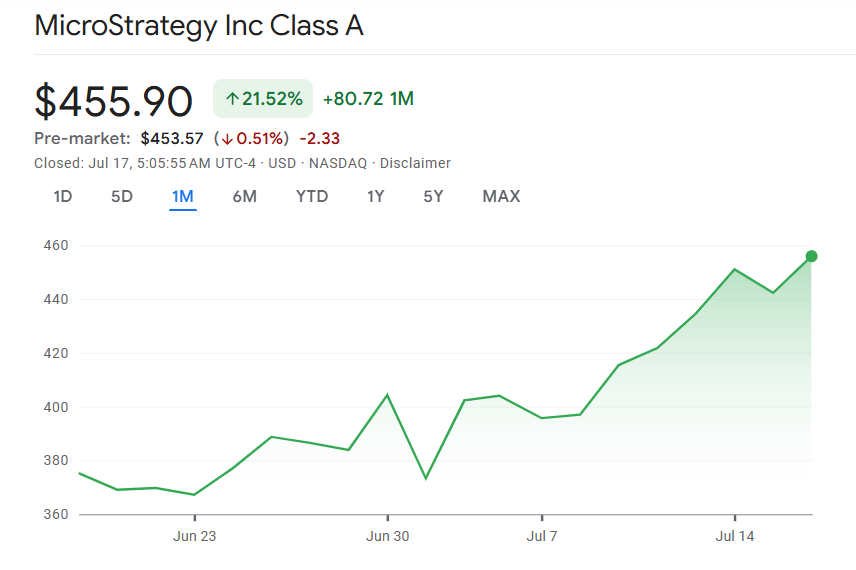Switch chart to YTD view

312,196
